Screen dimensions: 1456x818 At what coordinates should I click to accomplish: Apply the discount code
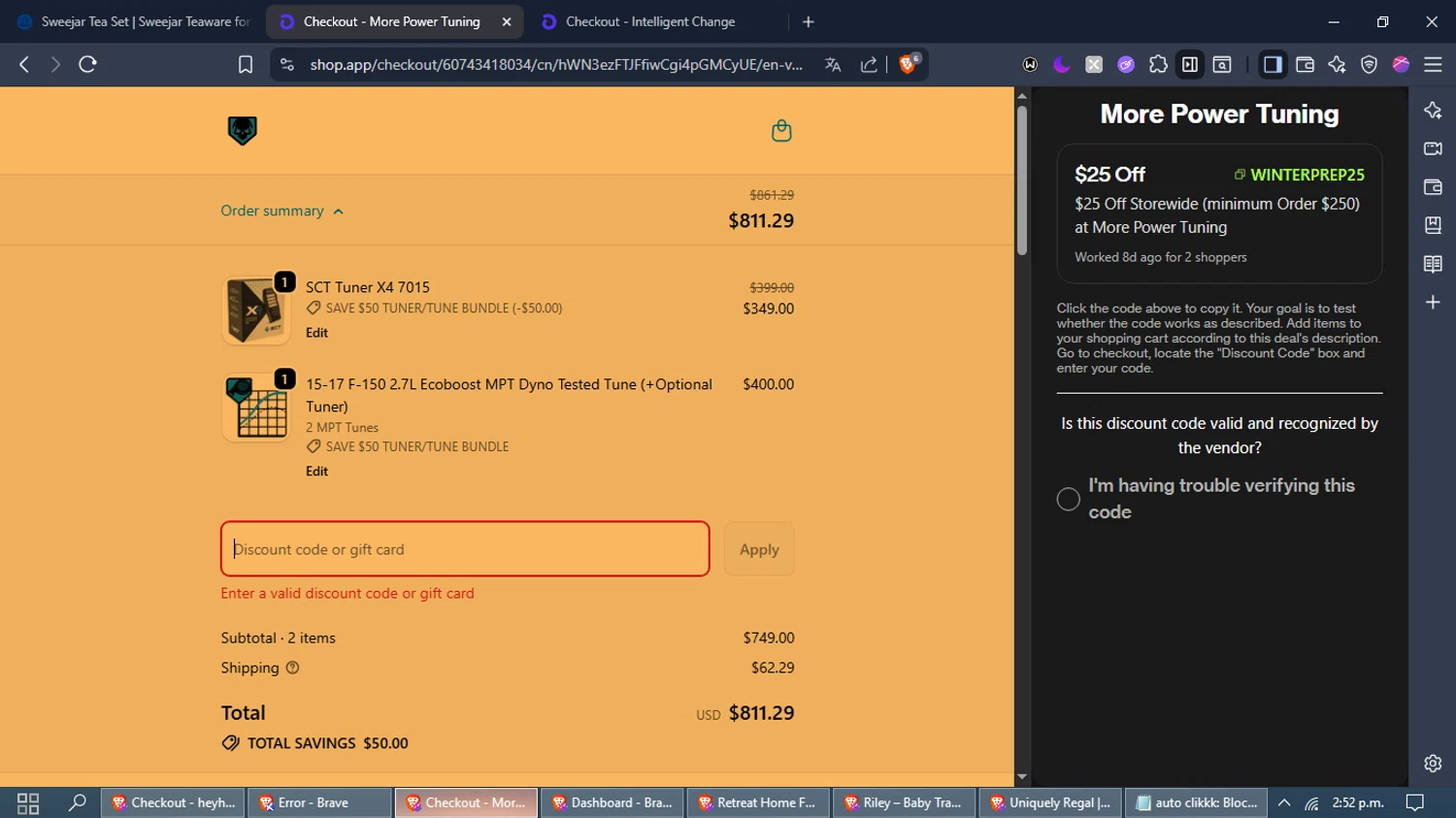point(759,549)
